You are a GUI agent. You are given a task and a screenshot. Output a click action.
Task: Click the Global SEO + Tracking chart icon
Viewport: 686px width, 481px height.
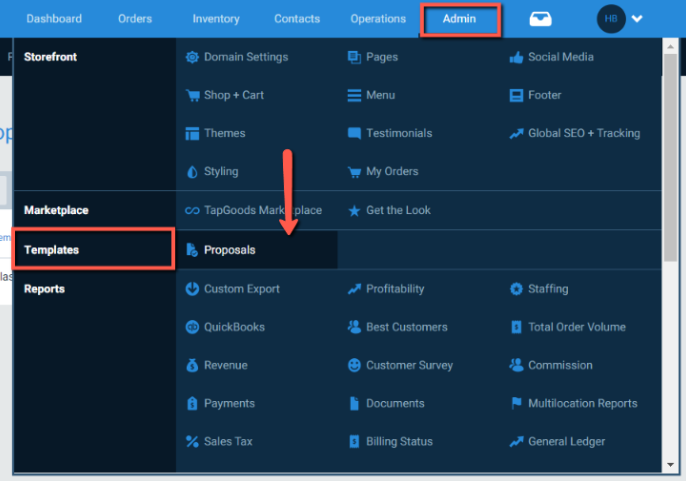tap(516, 133)
